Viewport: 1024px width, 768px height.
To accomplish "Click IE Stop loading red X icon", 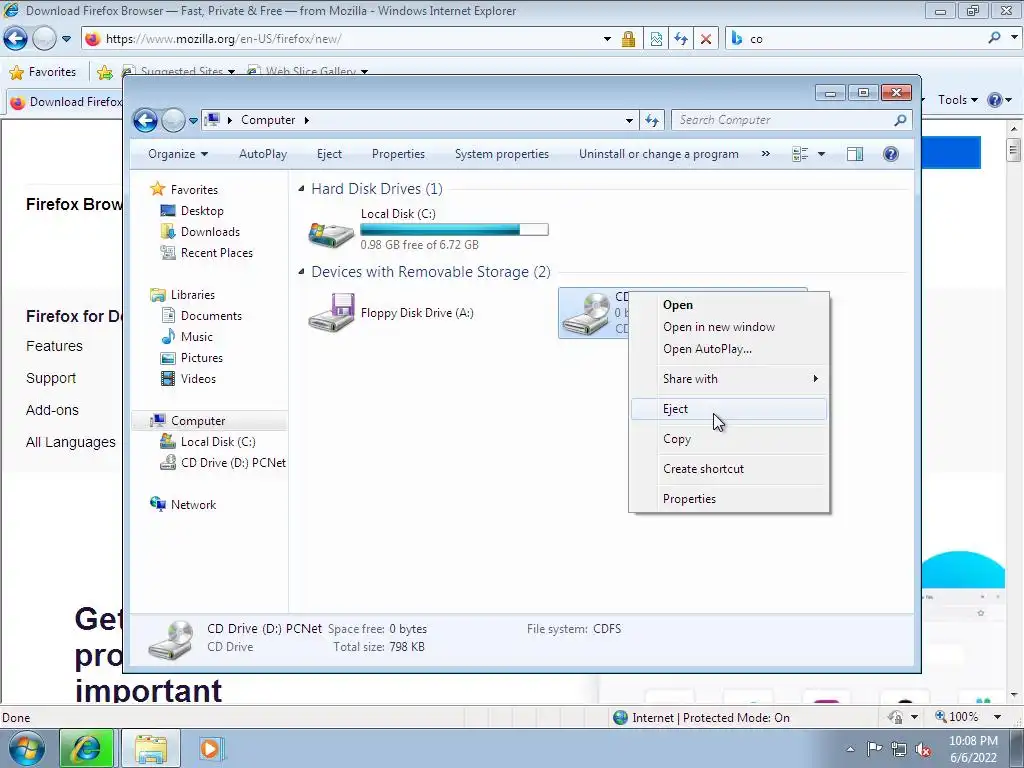I will (706, 39).
